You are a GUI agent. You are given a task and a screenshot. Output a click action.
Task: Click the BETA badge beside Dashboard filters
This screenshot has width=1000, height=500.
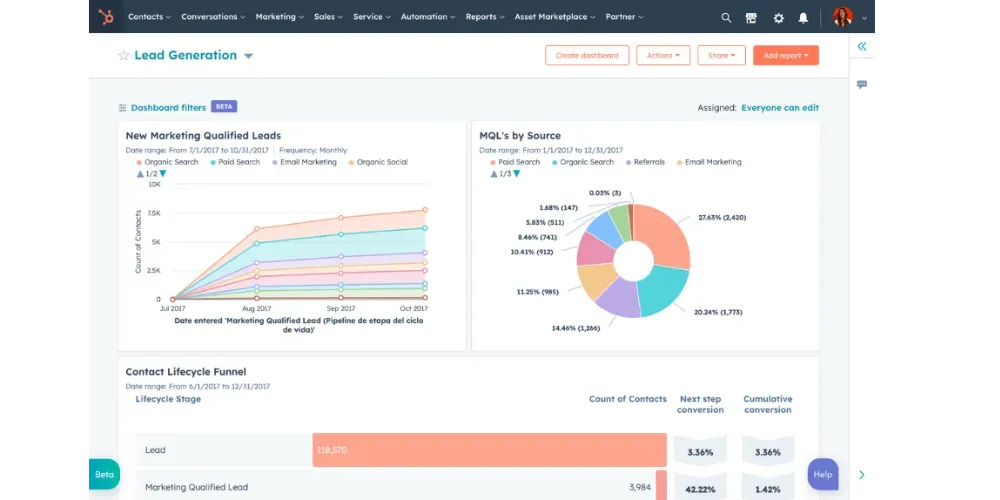[x=224, y=107]
